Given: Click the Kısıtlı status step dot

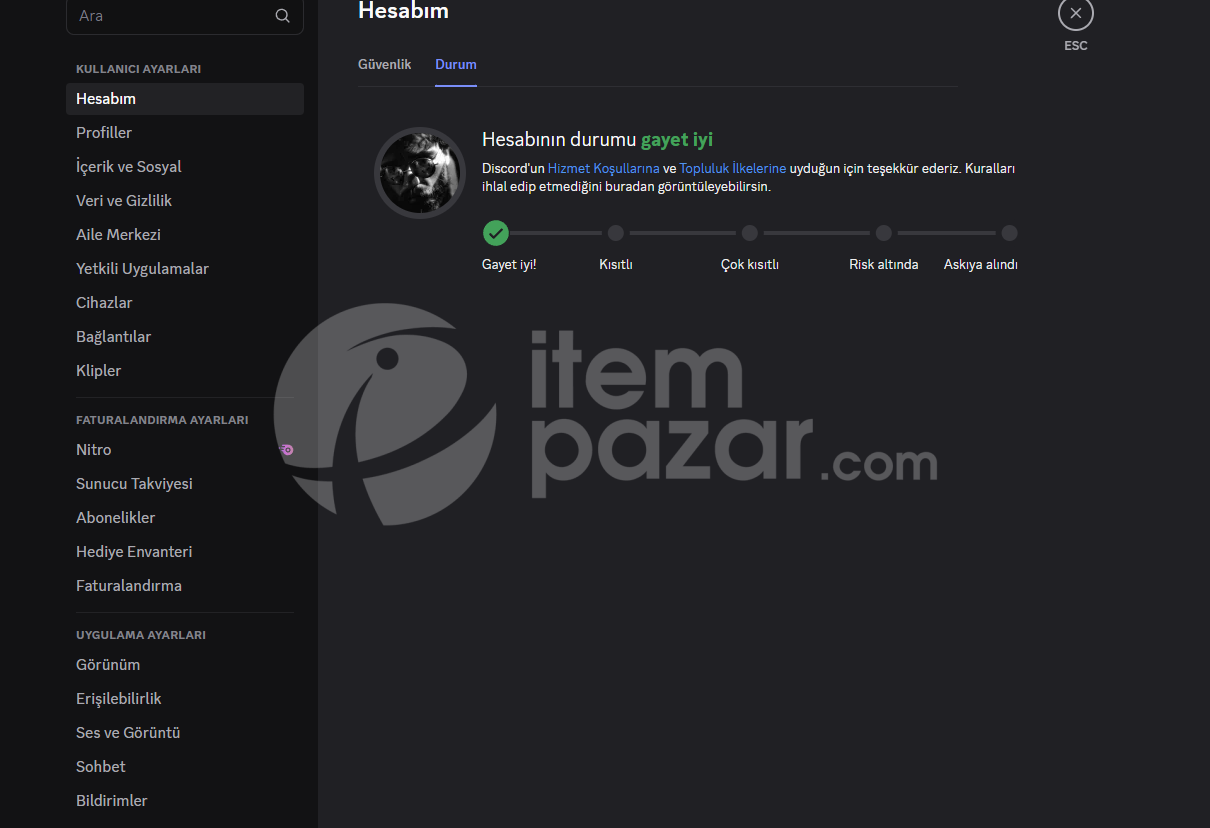Looking at the screenshot, I should pyautogui.click(x=616, y=233).
